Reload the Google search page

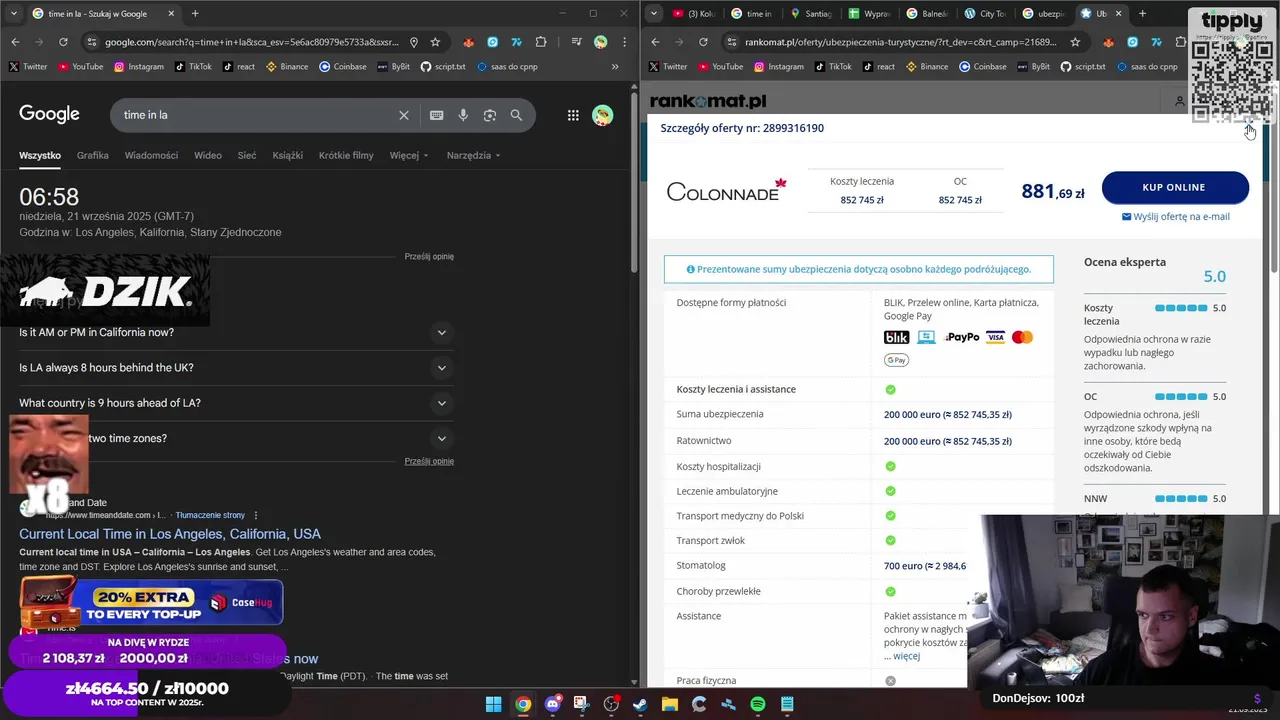coord(63,42)
